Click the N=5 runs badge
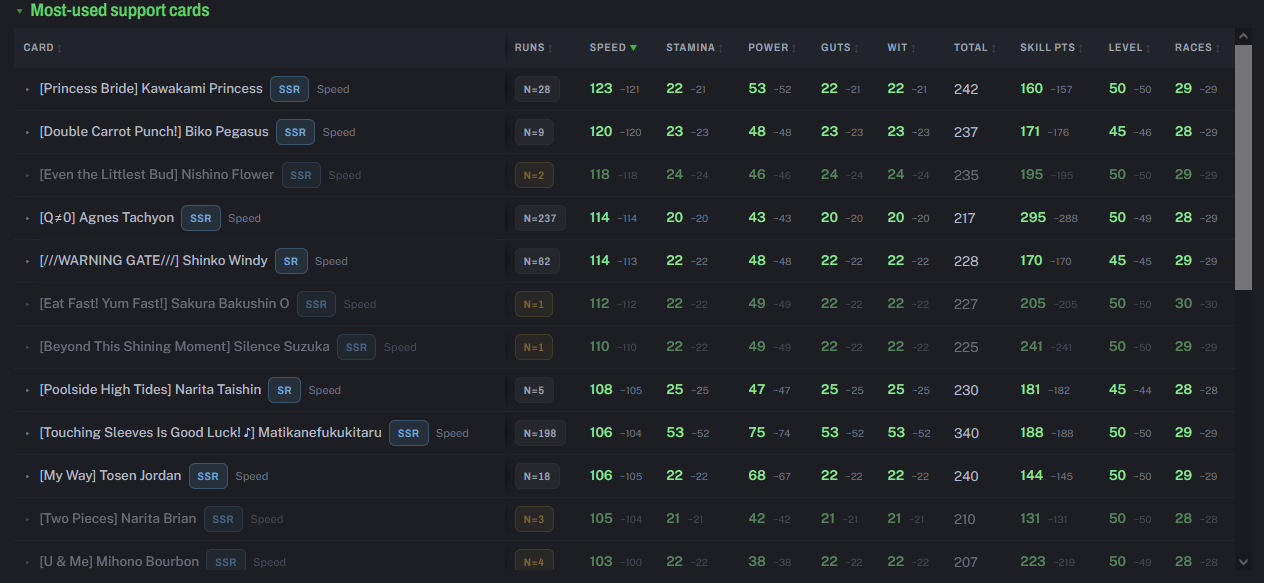1264x583 pixels. [534, 390]
